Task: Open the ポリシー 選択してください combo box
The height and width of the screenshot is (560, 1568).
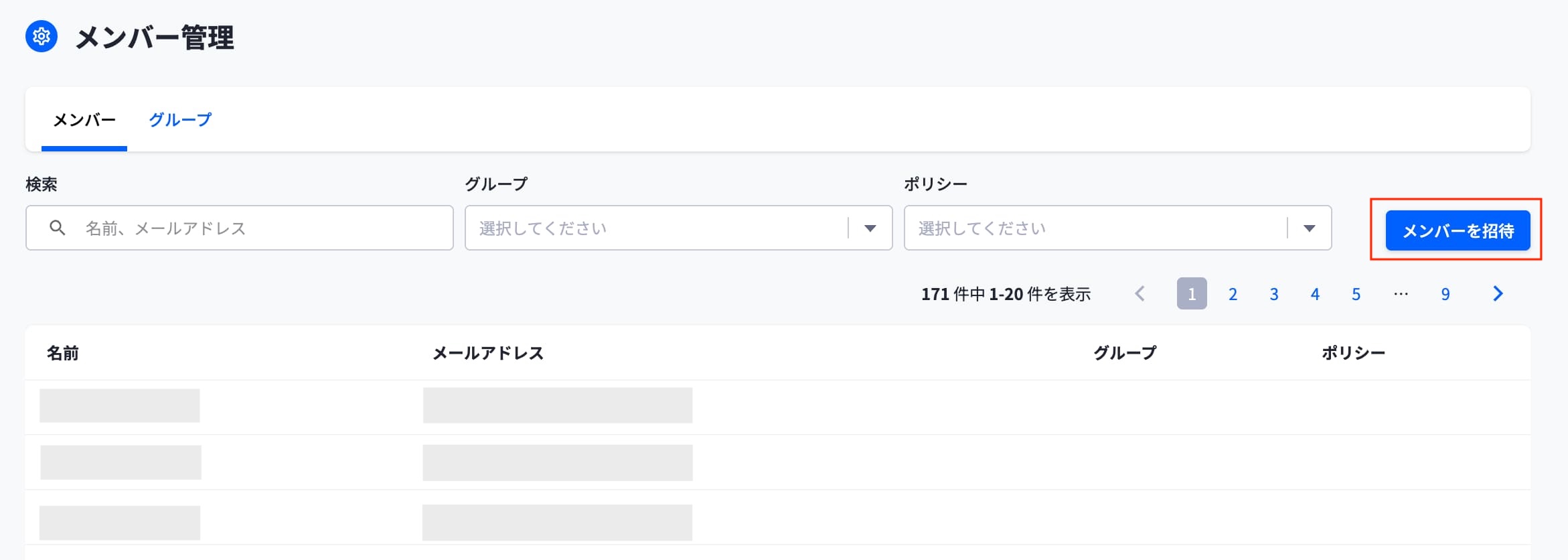Action: click(x=1117, y=228)
